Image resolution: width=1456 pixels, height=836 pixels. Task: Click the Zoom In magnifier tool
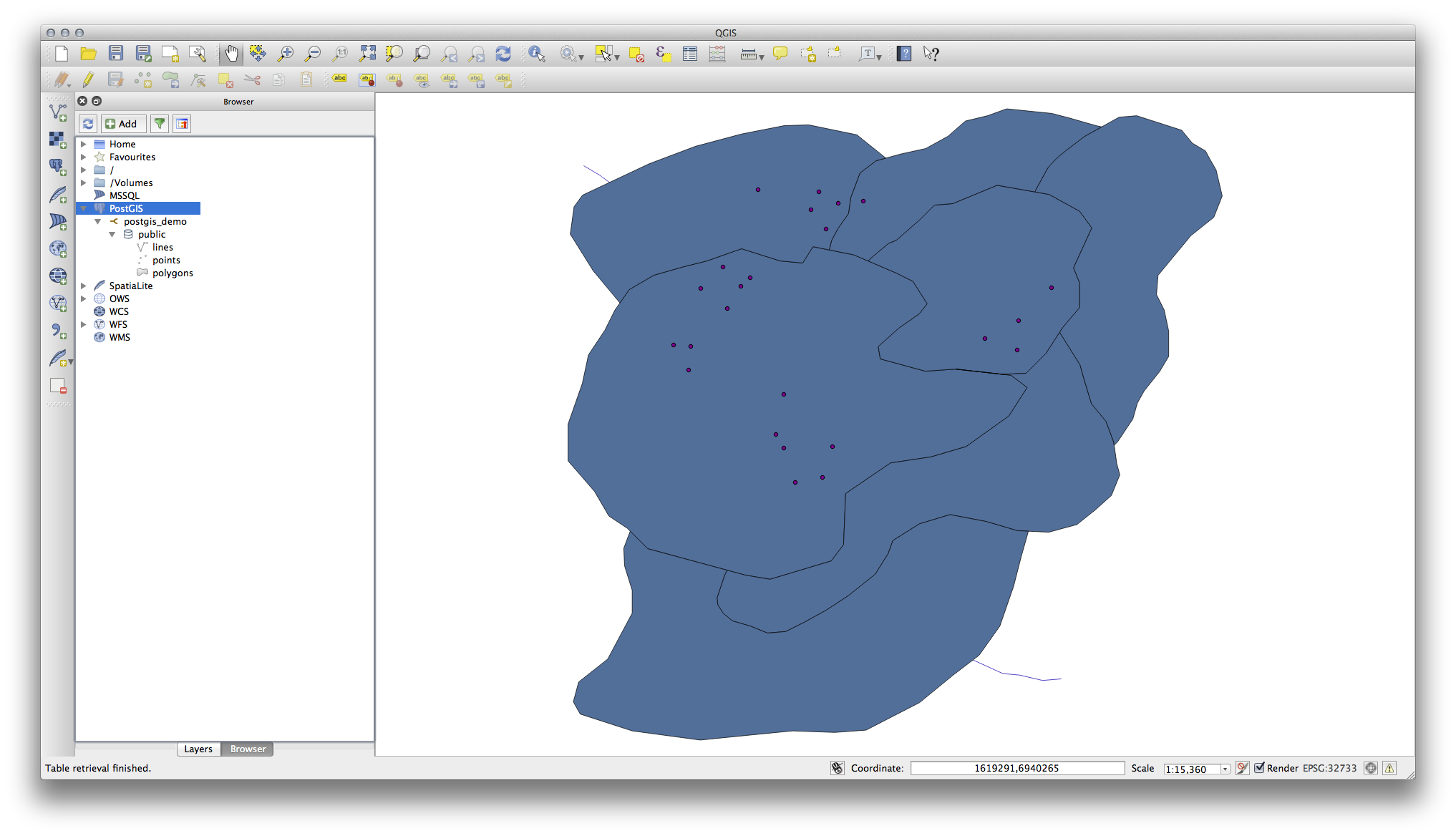[286, 54]
